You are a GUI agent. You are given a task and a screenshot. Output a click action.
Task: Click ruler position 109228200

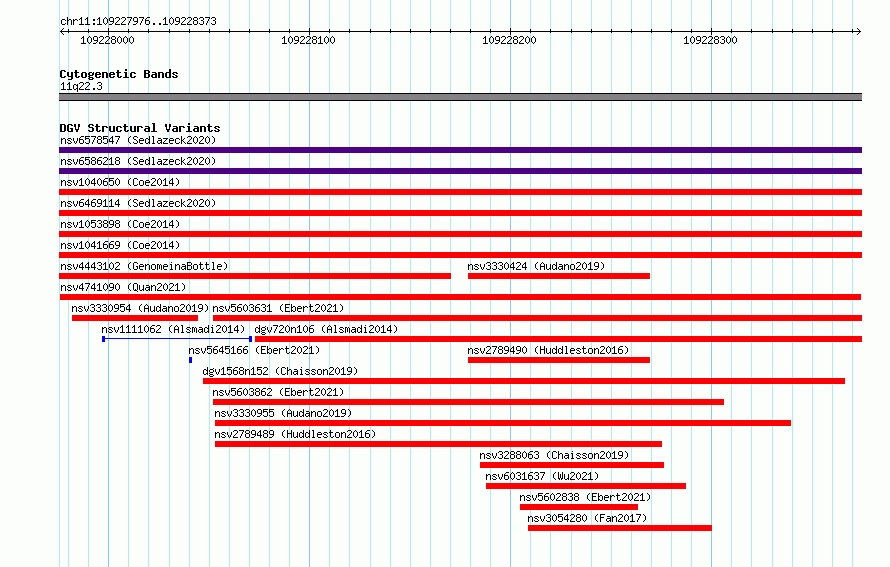click(509, 40)
